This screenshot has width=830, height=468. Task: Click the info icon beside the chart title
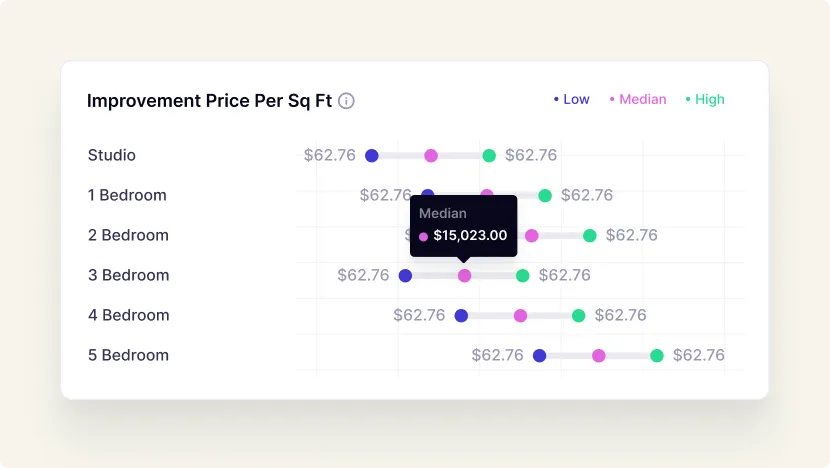tap(346, 101)
